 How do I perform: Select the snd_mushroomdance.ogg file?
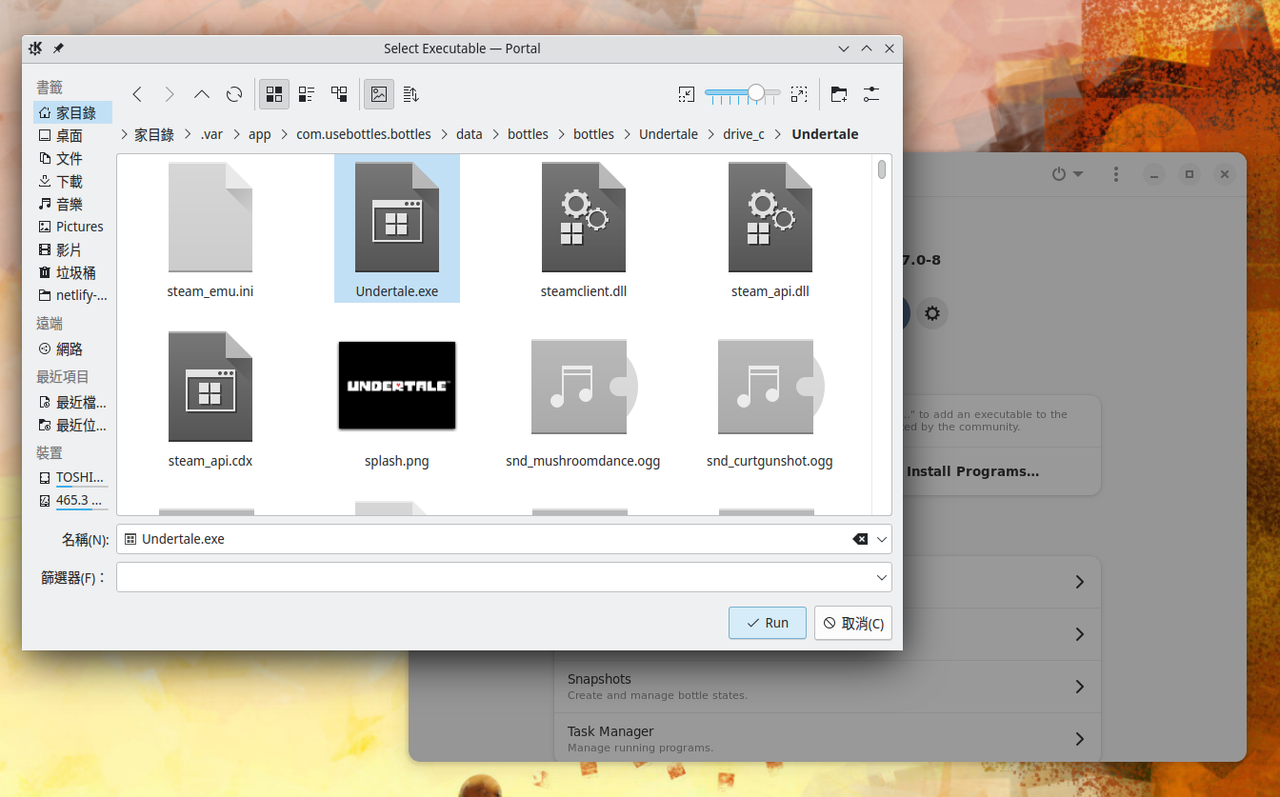[x=583, y=400]
